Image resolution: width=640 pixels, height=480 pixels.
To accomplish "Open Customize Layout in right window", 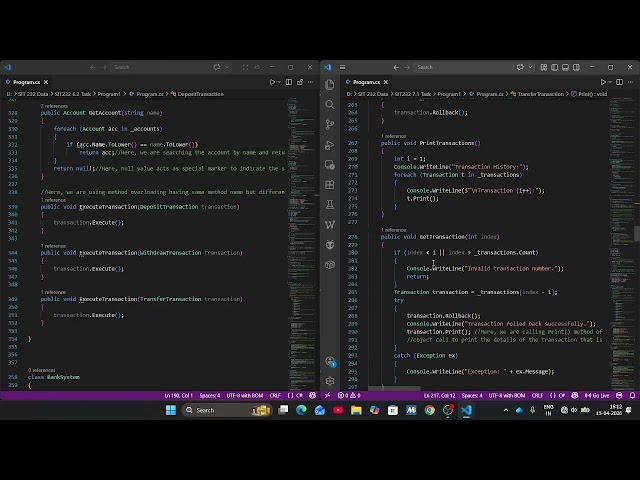I will [544, 67].
